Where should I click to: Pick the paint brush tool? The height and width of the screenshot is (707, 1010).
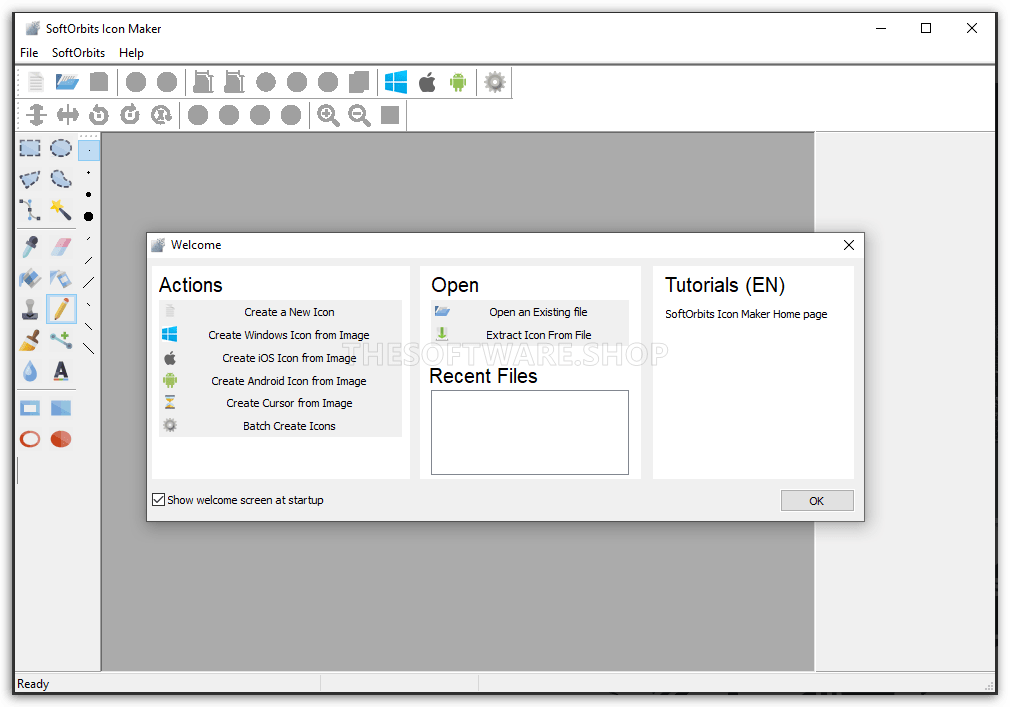point(30,340)
